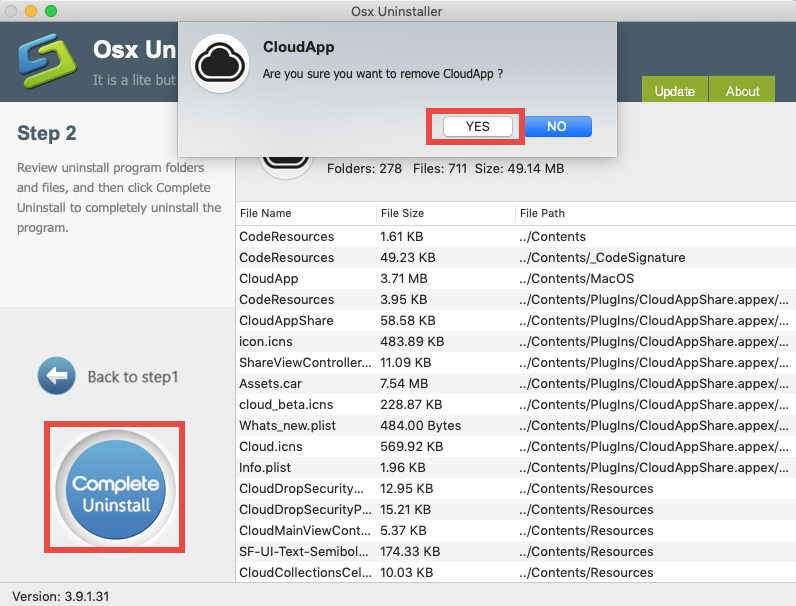Open the About tab
796x606 pixels.
pos(742,90)
